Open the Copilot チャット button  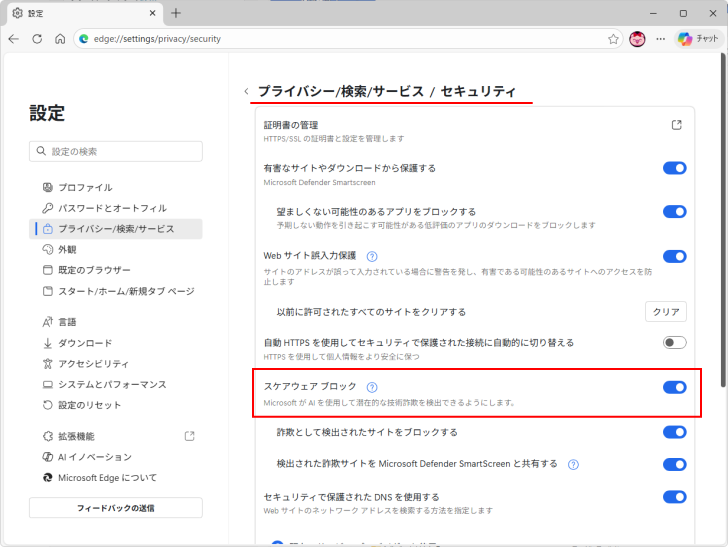point(698,39)
